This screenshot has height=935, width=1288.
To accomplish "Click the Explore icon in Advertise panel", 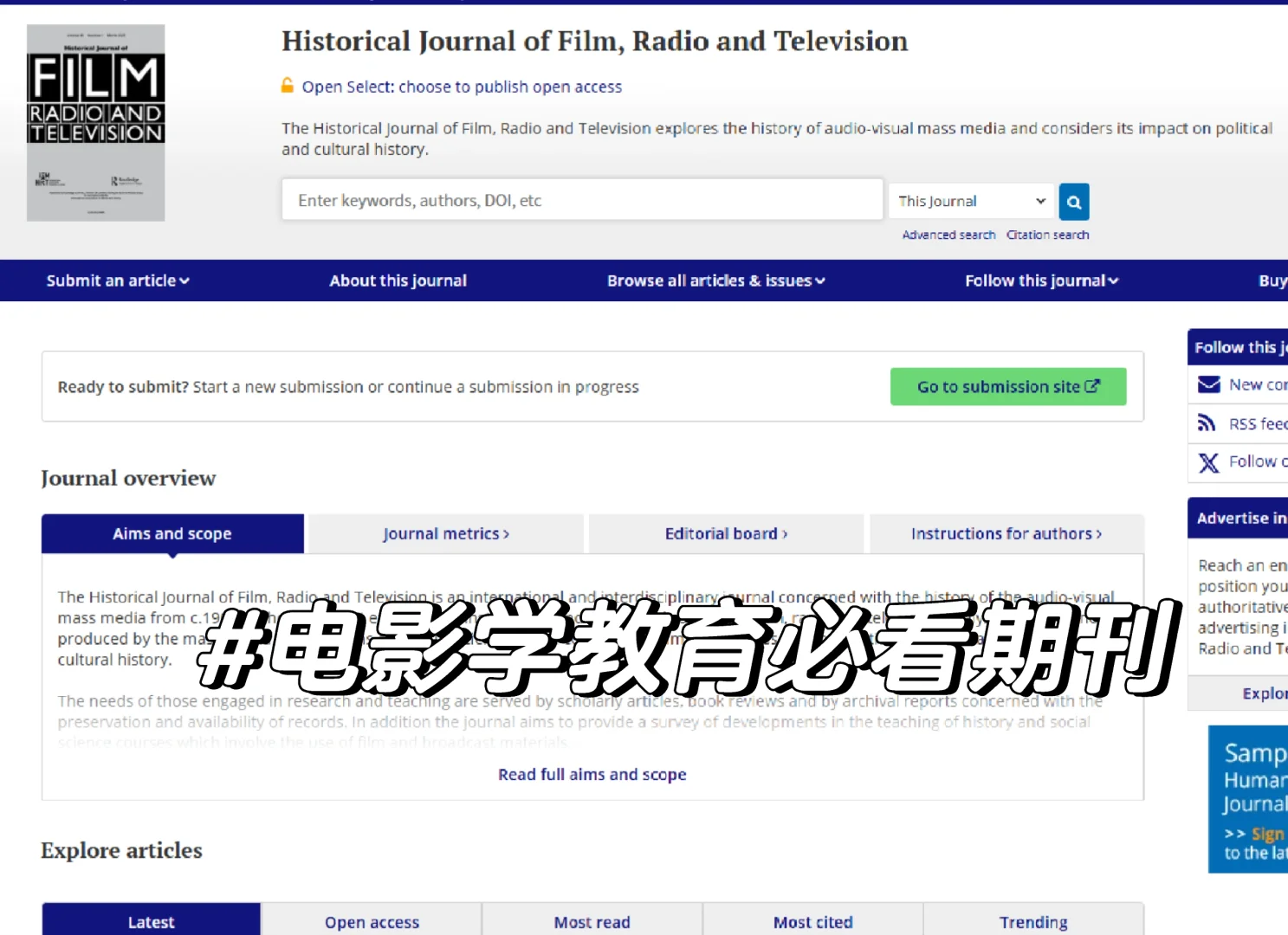I will point(1265,693).
